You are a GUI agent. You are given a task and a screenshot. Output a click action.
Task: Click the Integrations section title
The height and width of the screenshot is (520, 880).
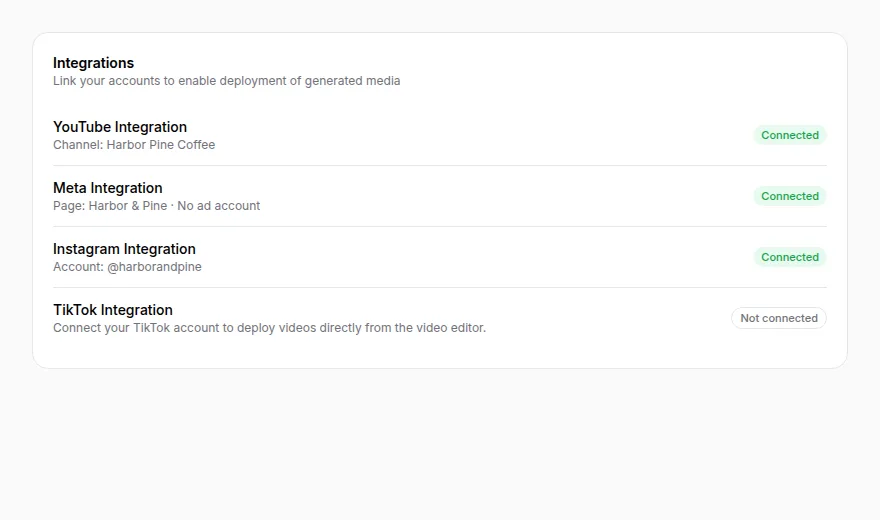click(94, 63)
